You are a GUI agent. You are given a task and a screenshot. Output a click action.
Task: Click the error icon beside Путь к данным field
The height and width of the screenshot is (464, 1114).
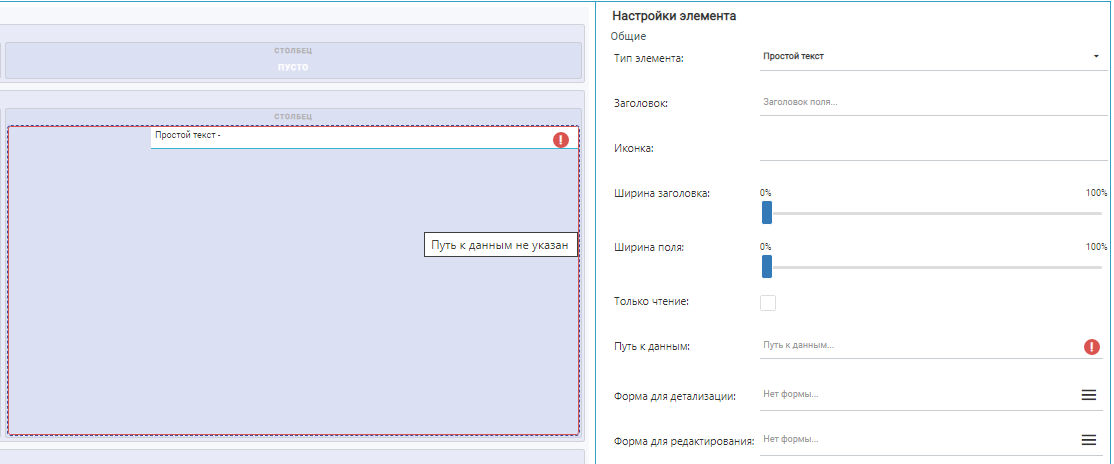point(1092,347)
